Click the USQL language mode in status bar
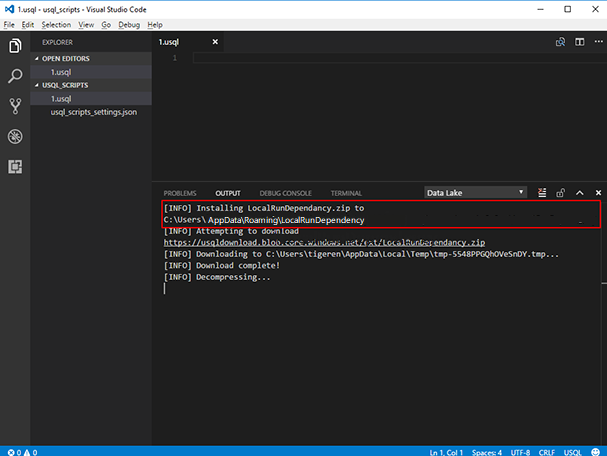Screen dimensions: 607x456 point(573,452)
